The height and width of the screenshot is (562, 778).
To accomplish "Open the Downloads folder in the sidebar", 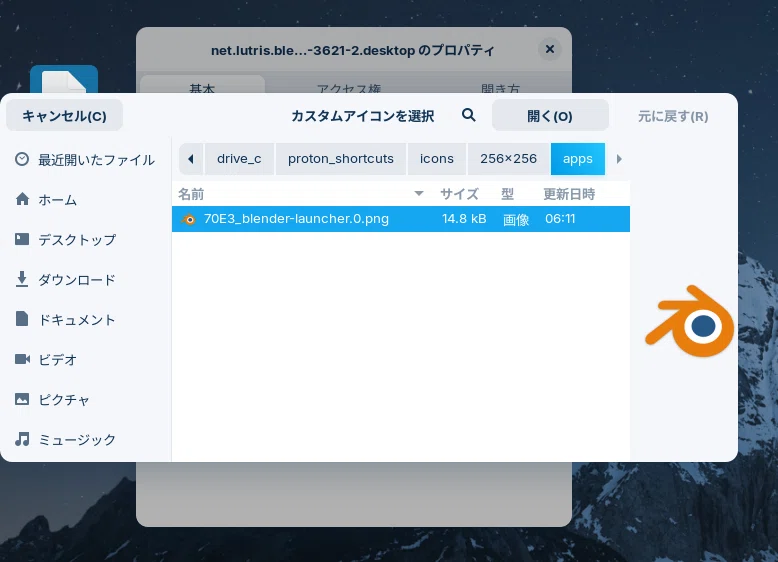I will coord(85,279).
